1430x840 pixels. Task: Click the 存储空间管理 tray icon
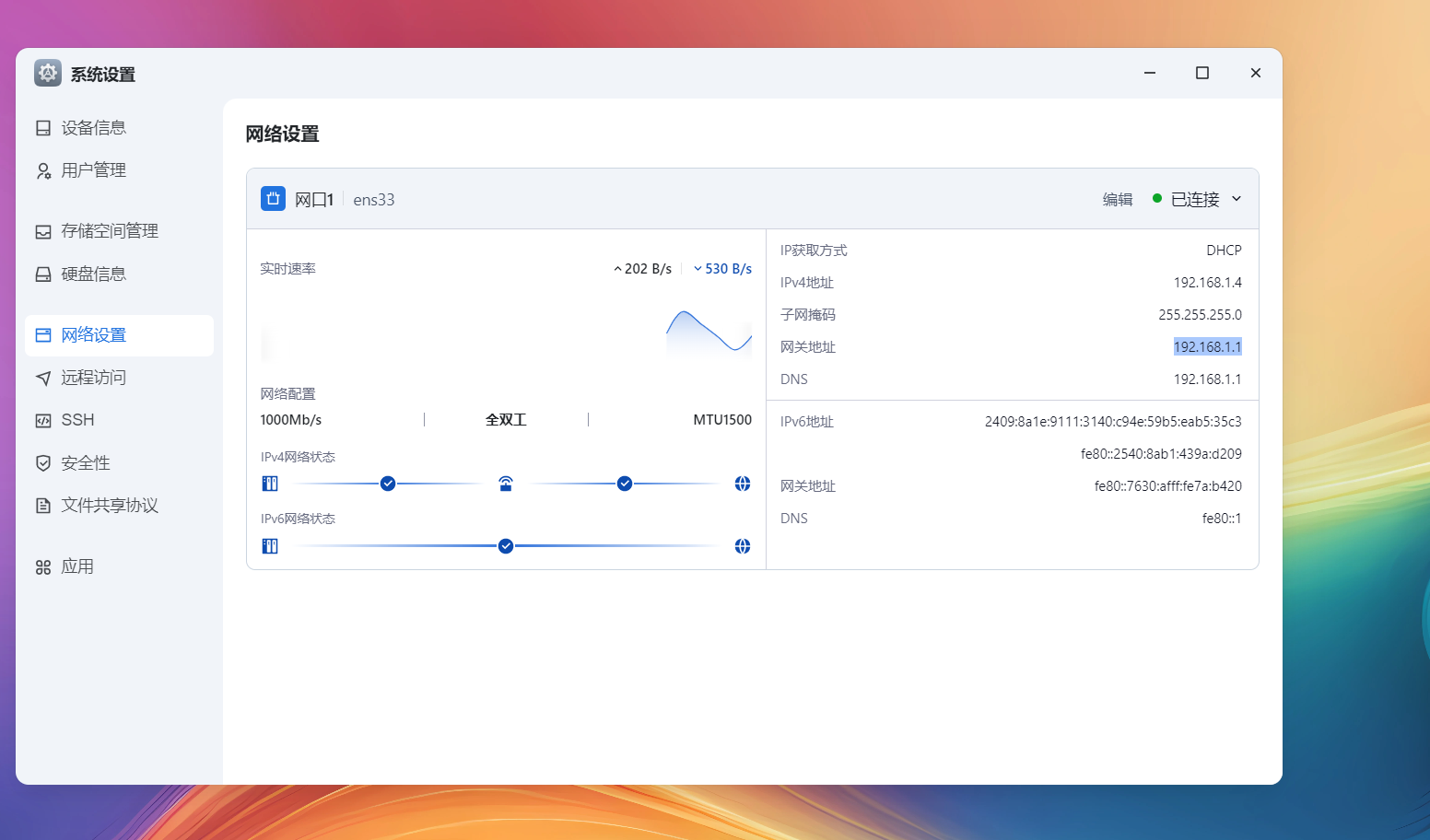pyautogui.click(x=43, y=231)
